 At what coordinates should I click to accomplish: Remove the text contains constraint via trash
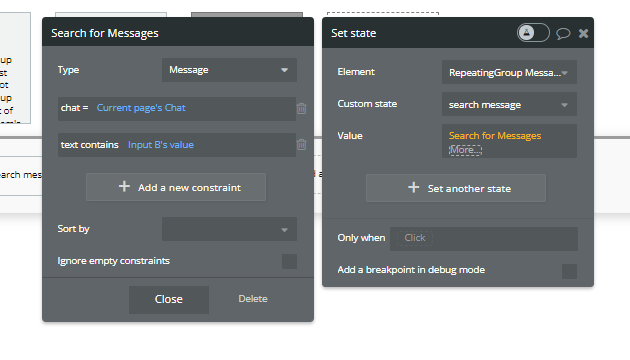pos(301,145)
